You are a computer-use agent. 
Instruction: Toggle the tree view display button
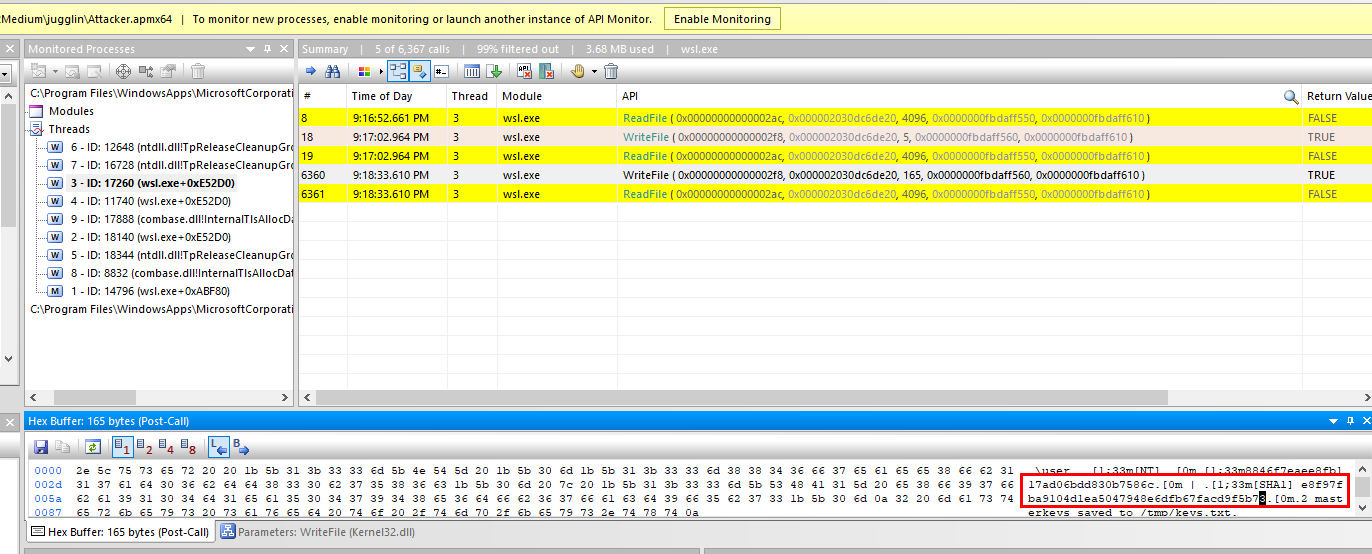(397, 71)
